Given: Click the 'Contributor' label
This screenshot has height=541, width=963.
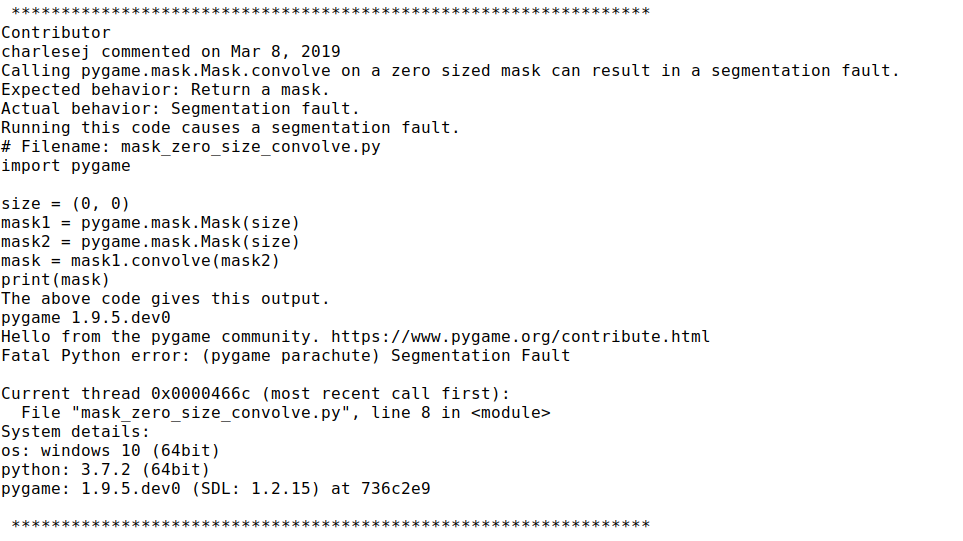Looking at the screenshot, I should [55, 33].
